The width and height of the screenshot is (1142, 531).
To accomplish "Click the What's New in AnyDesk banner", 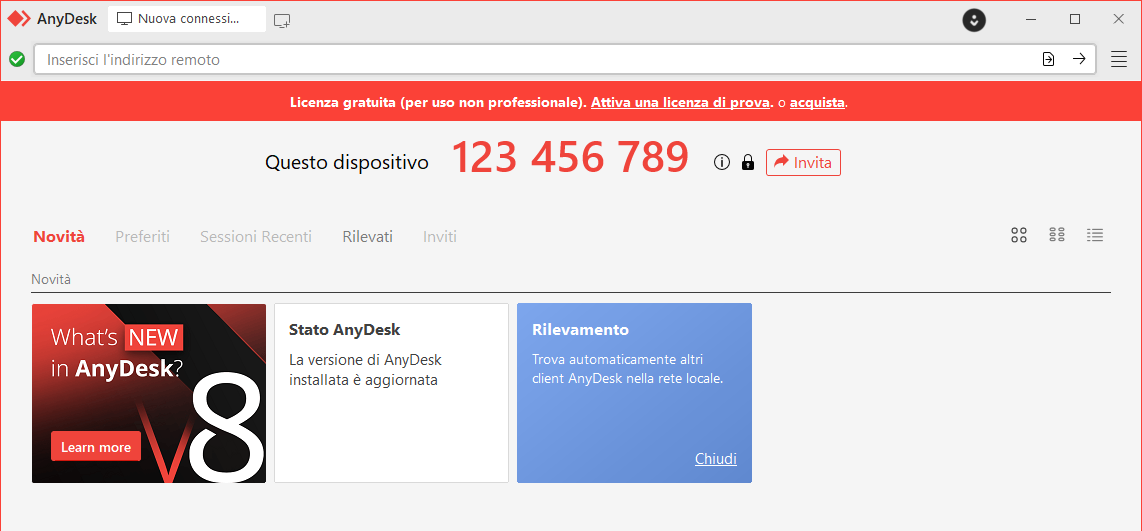I will [149, 393].
